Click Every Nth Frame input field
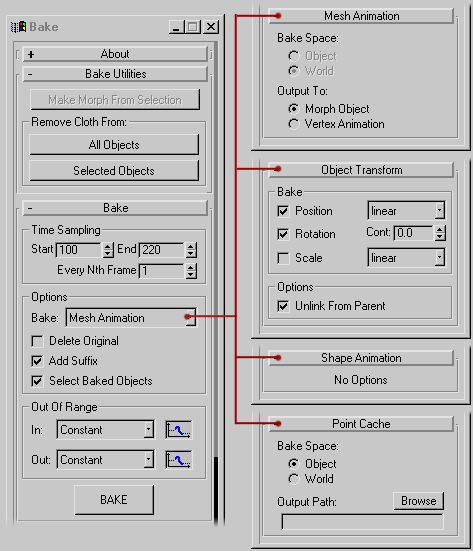 point(162,271)
